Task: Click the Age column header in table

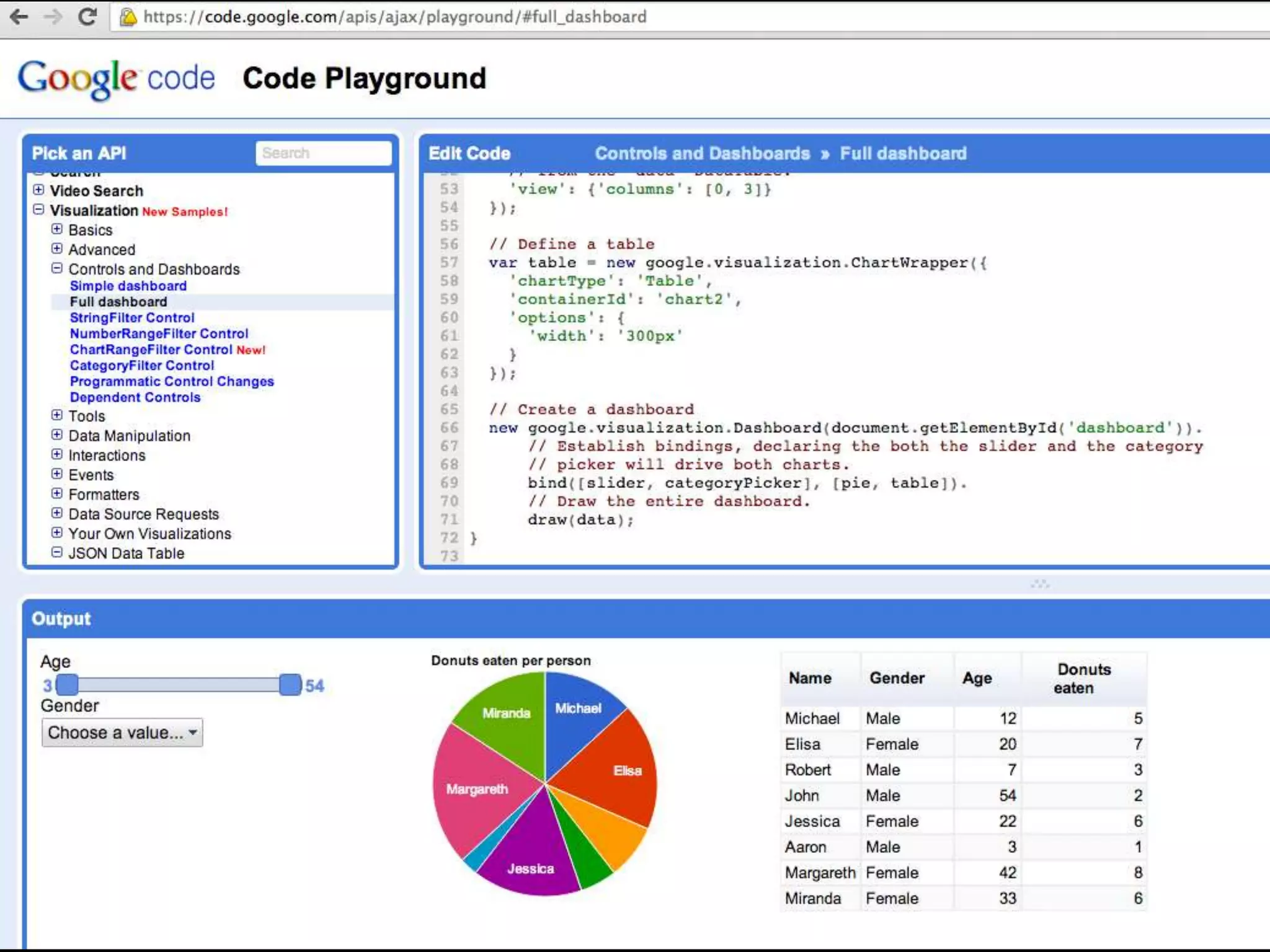Action: [x=977, y=679]
